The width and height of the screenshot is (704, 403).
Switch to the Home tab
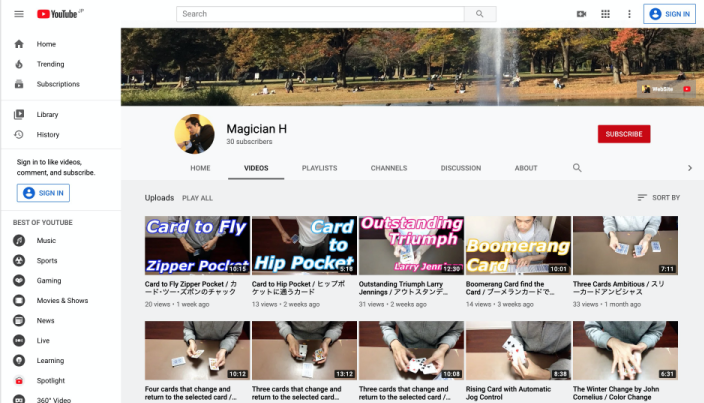200,168
